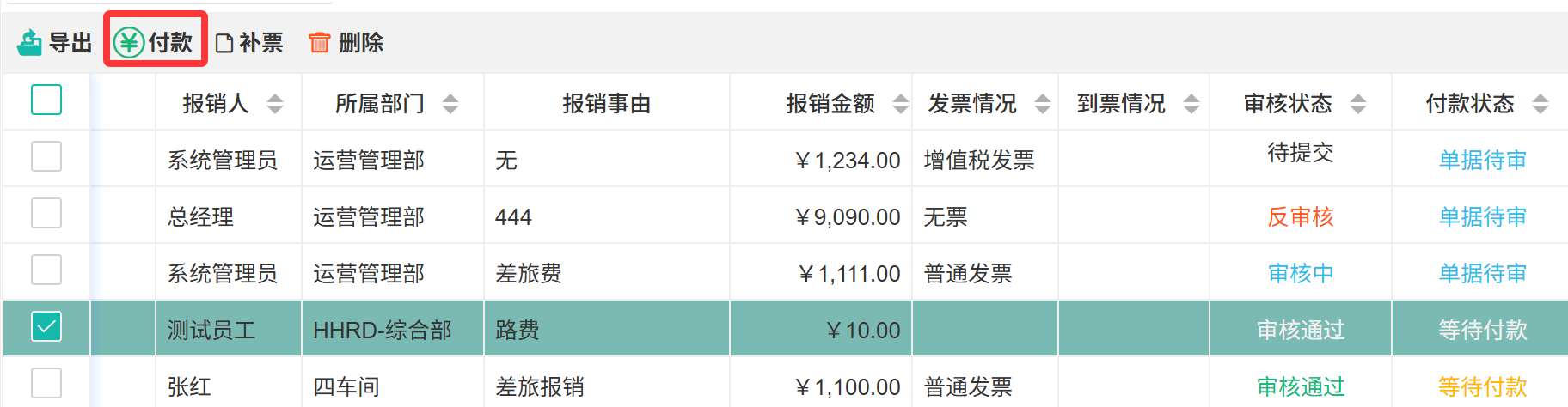Click 等待付款 status in 张红 row
This screenshot has height=407, width=1568.
[1483, 386]
